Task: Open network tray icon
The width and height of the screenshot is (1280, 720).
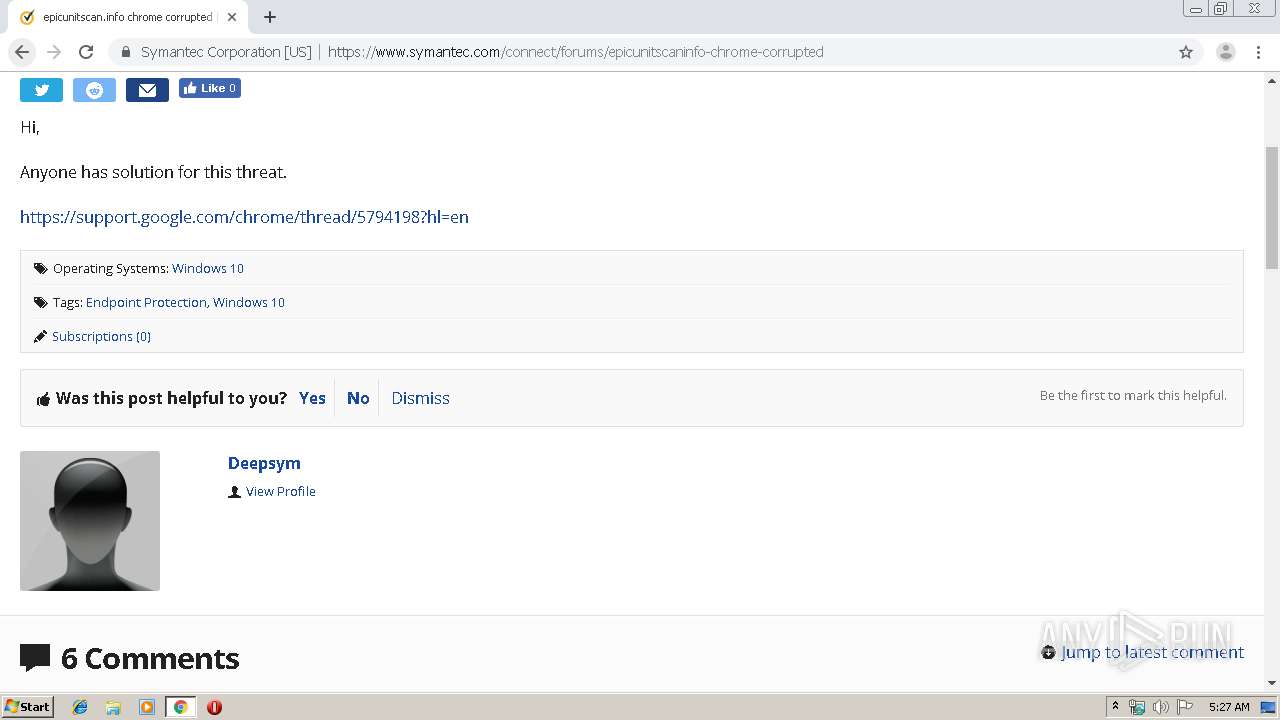Action: tap(1137, 707)
